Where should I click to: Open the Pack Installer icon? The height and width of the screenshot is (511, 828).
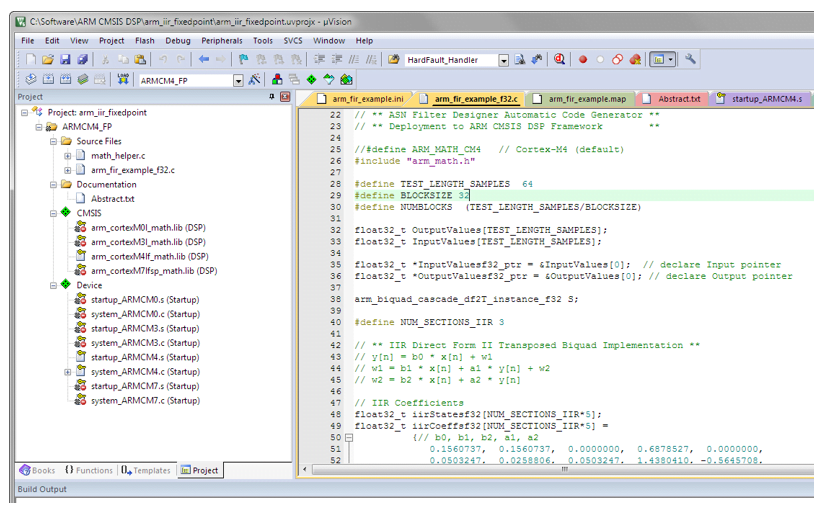coord(346,80)
